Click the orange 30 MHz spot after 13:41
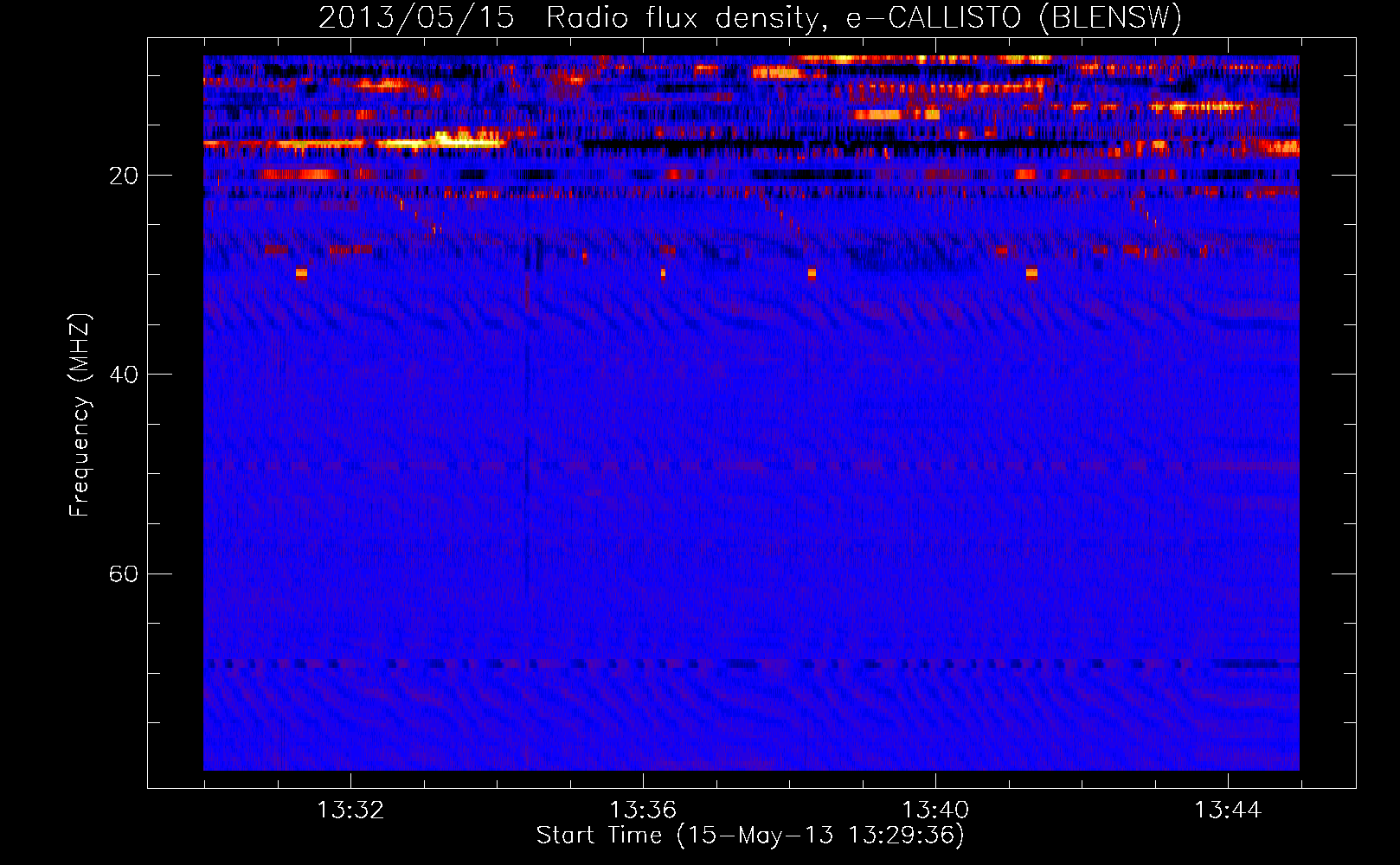1400x865 pixels. (x=1031, y=273)
